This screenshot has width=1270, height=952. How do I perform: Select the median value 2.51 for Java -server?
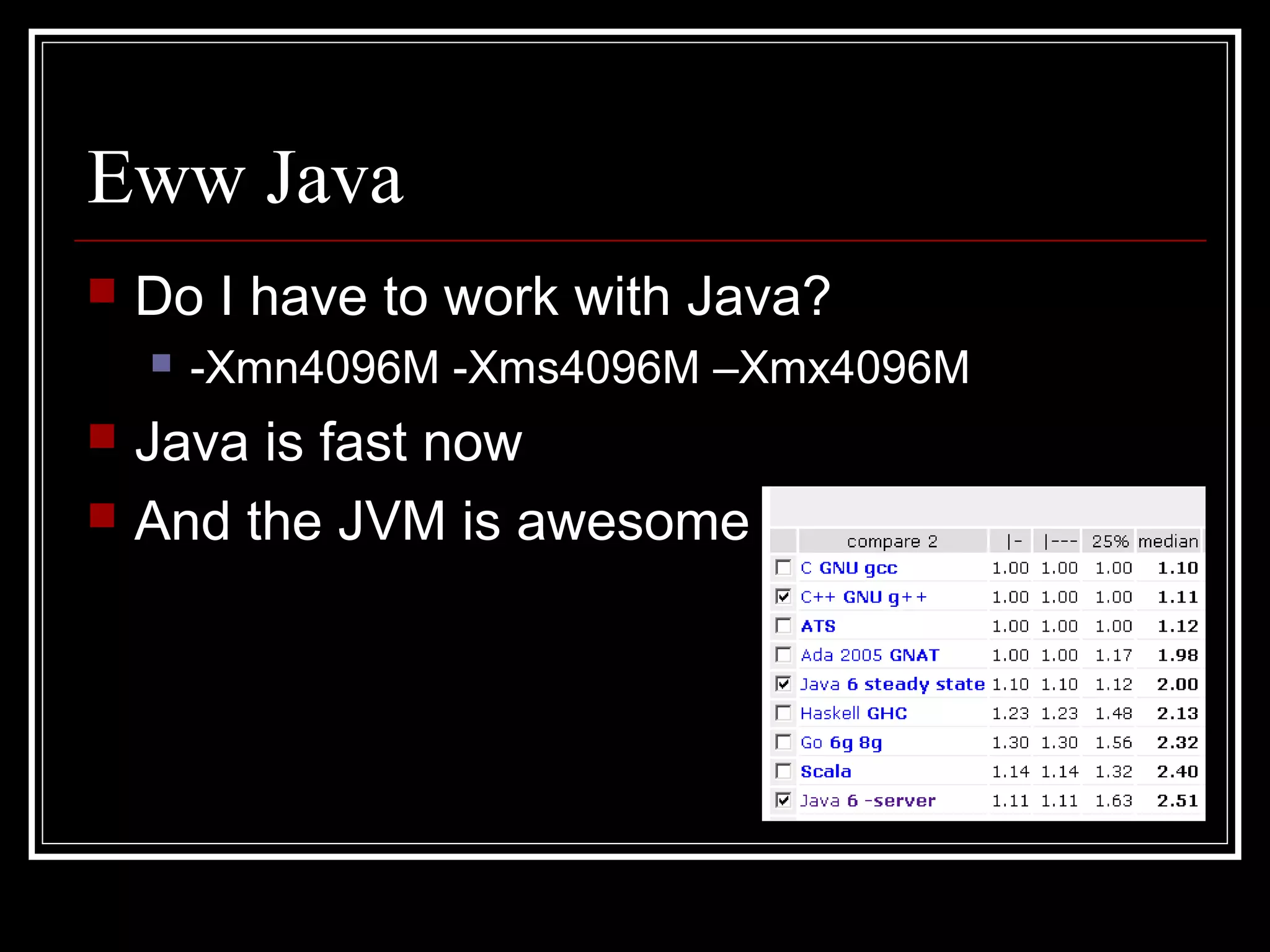(x=1178, y=801)
